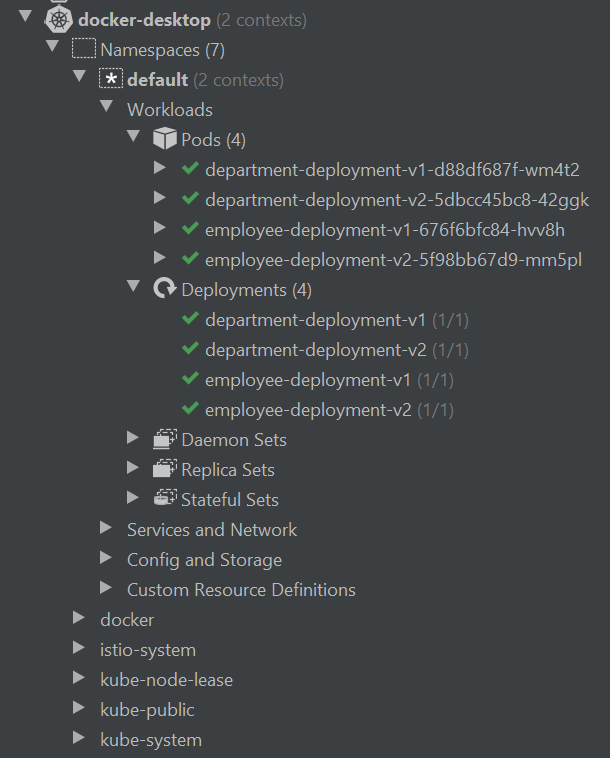Click the Replica Sets icon
This screenshot has height=758, width=610.
(x=164, y=470)
